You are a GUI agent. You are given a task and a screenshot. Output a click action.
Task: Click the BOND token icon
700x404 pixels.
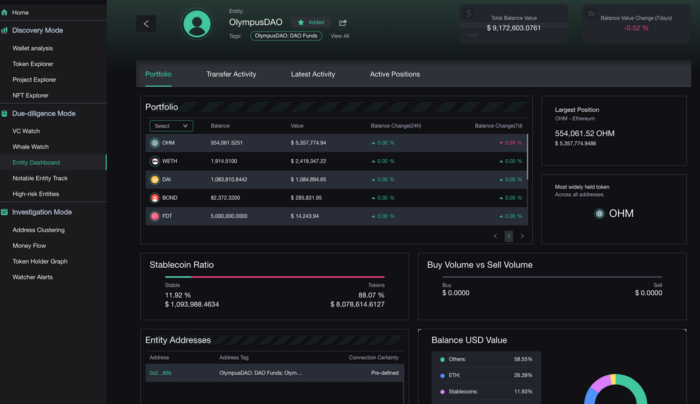(x=155, y=198)
